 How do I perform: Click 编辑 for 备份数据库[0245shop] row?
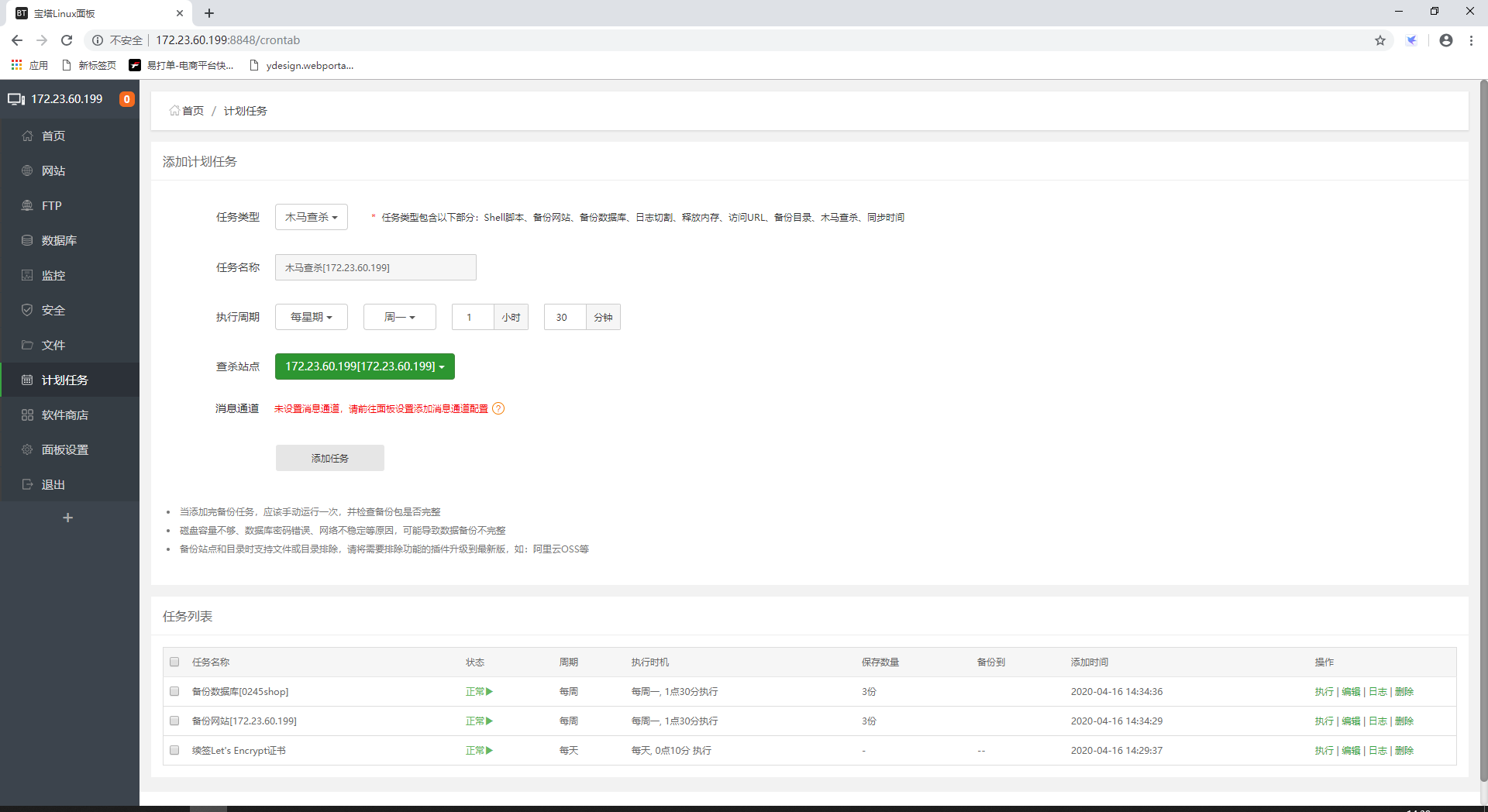pyautogui.click(x=1351, y=692)
